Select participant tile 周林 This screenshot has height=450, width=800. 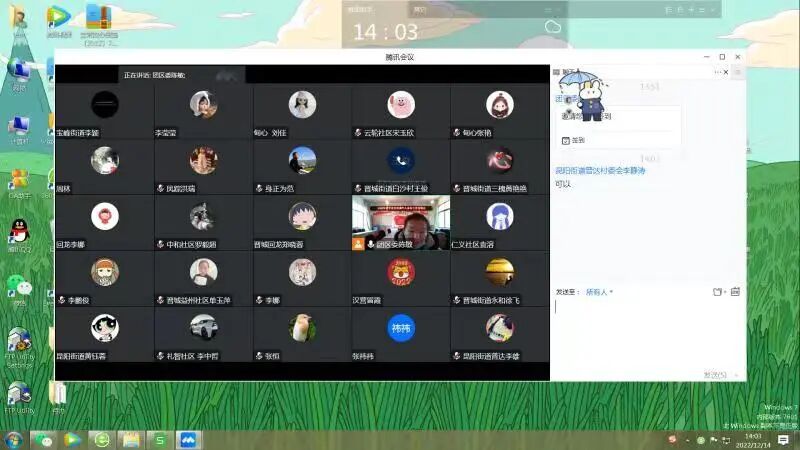(x=105, y=167)
